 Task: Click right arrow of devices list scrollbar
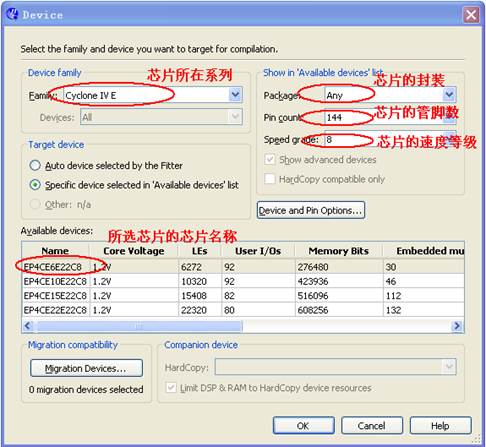(x=457, y=325)
